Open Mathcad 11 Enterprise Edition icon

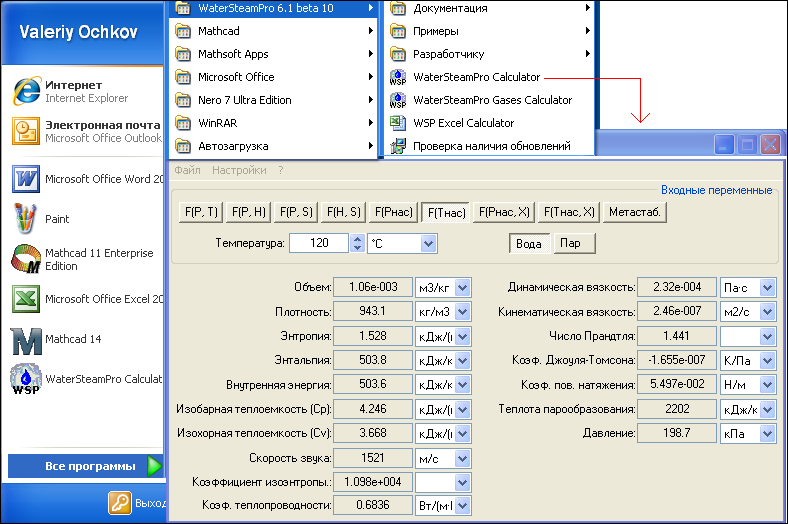pos(26,259)
